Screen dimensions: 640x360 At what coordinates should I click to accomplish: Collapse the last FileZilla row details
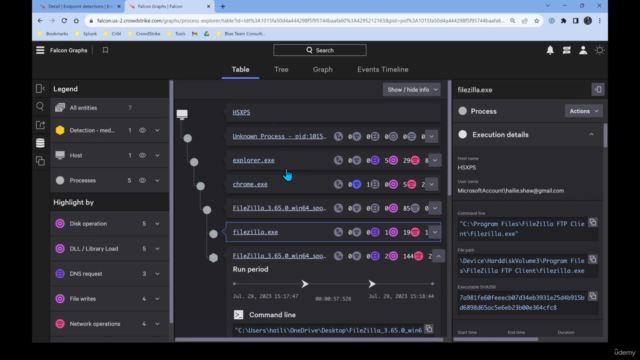tap(438, 256)
